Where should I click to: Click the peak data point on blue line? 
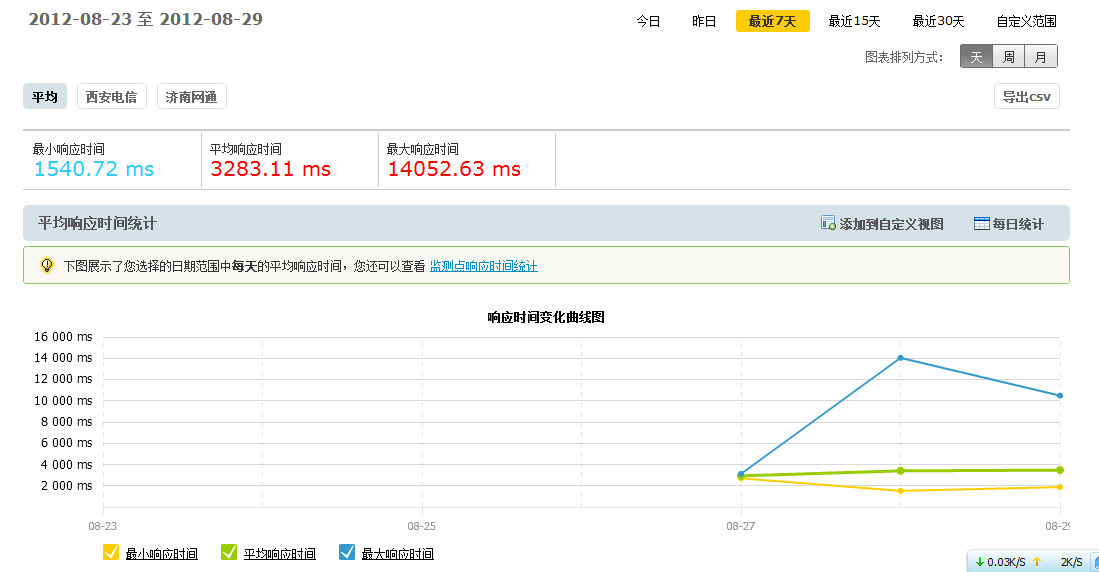click(x=900, y=357)
